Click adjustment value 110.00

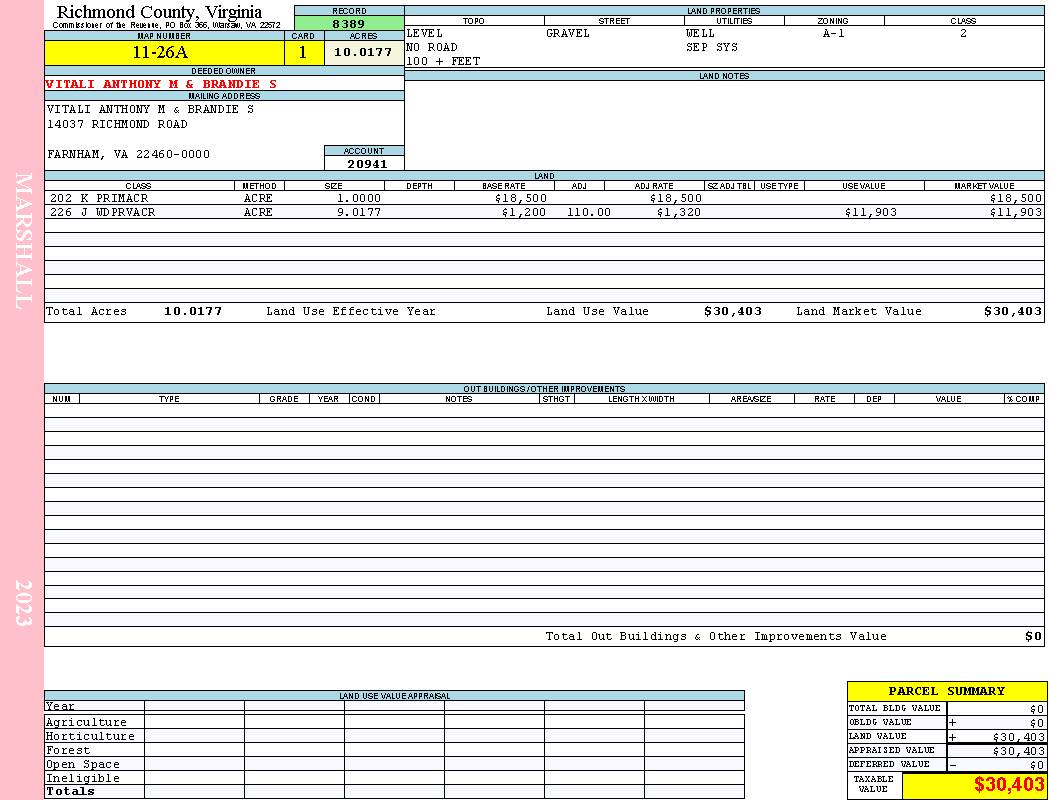tap(589, 212)
